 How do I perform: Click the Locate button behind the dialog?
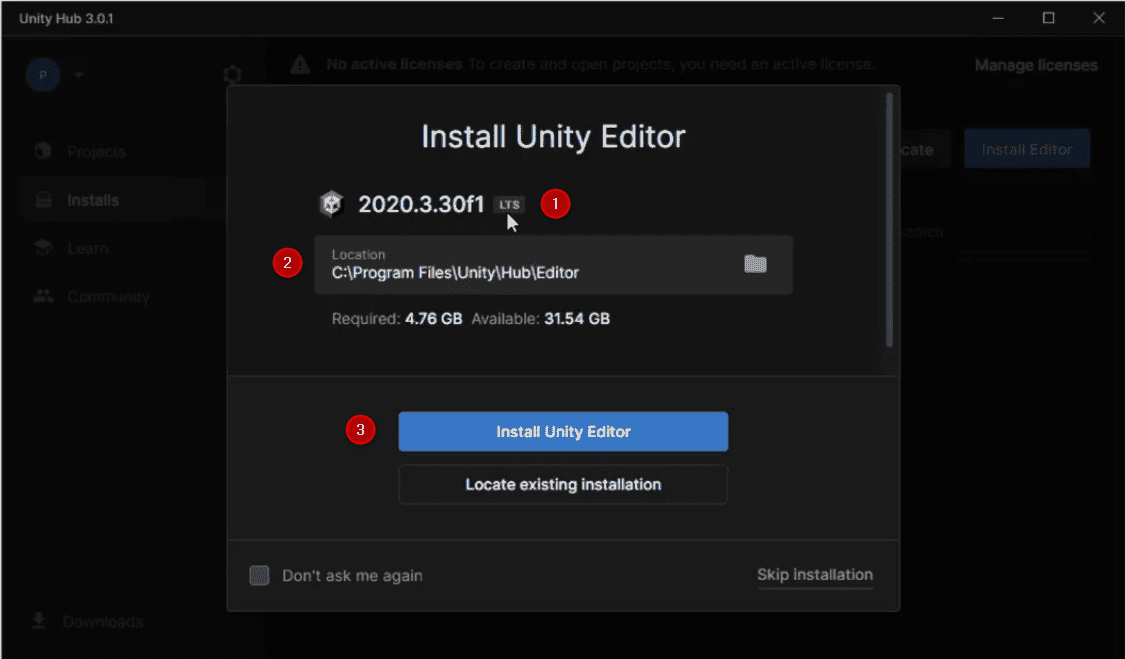click(x=925, y=149)
